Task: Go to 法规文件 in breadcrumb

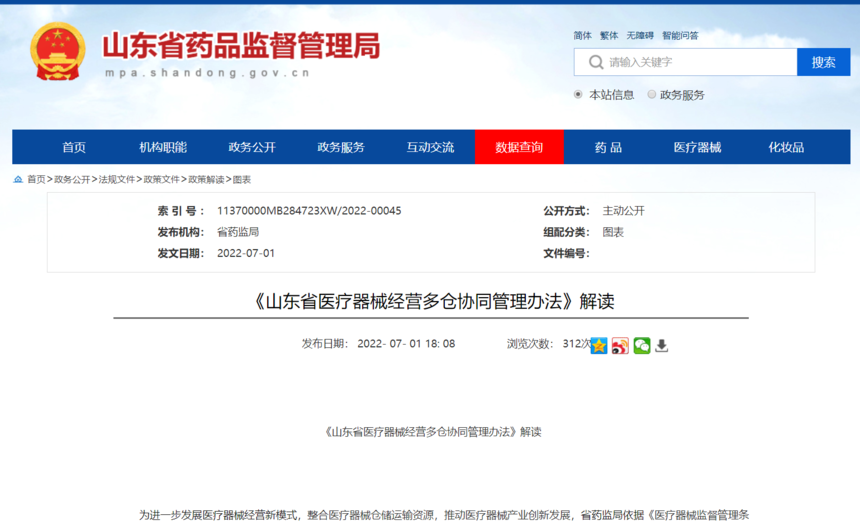Action: tap(116, 179)
